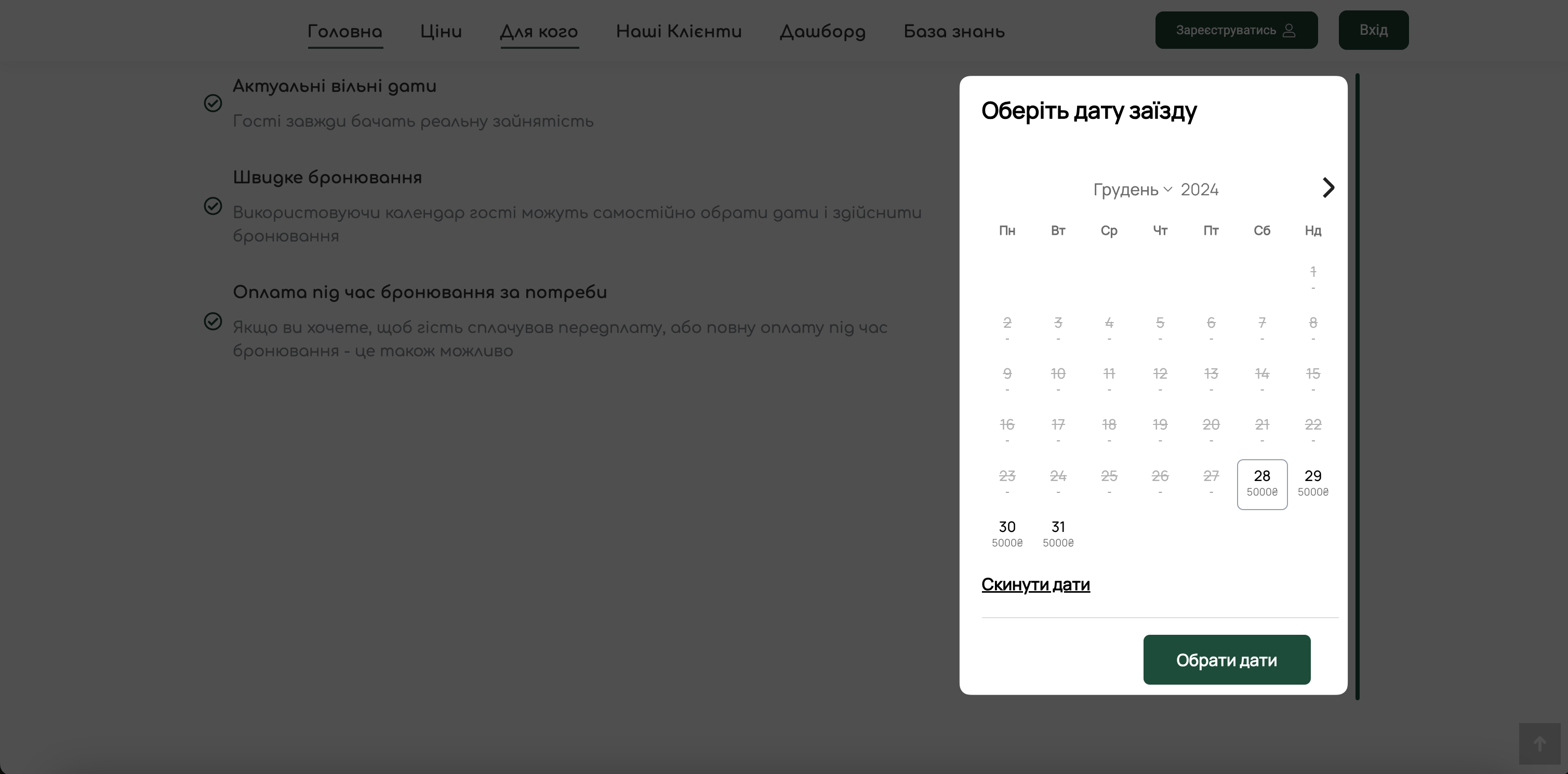Click the Гості завжди бачать реальну зайнятість text

point(413,121)
